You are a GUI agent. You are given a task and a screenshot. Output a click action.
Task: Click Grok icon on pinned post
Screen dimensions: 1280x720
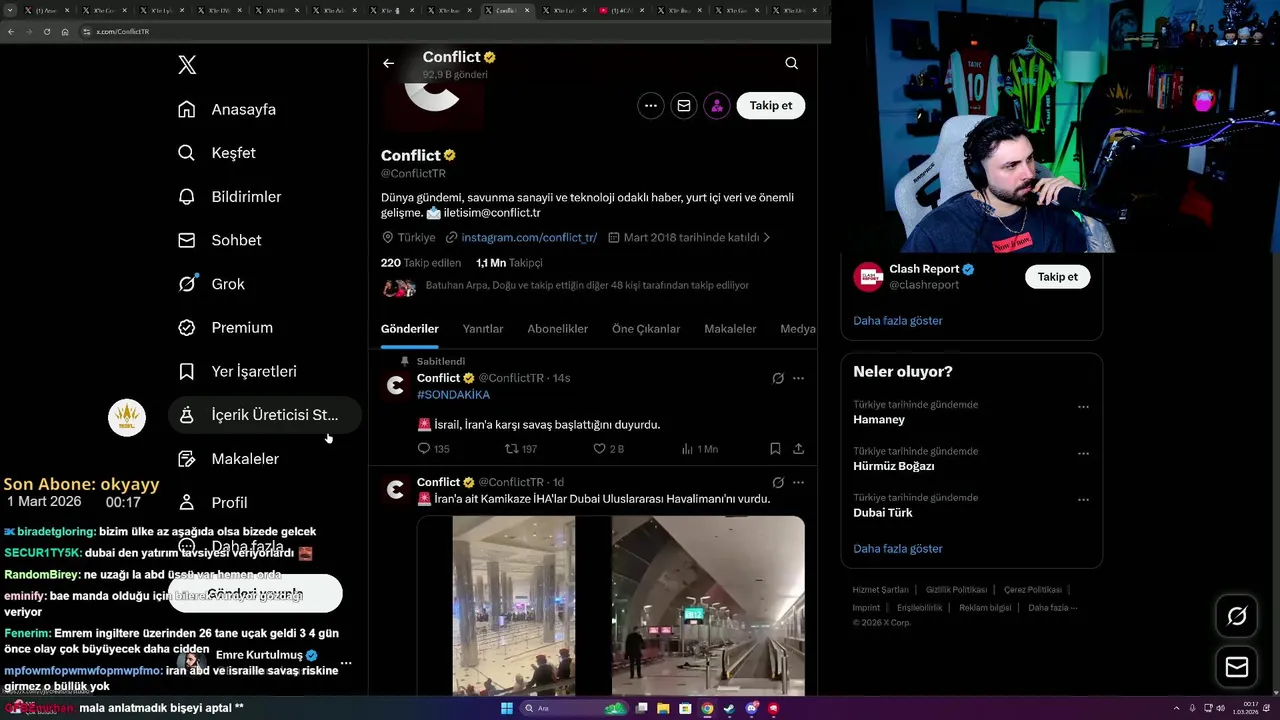(778, 378)
